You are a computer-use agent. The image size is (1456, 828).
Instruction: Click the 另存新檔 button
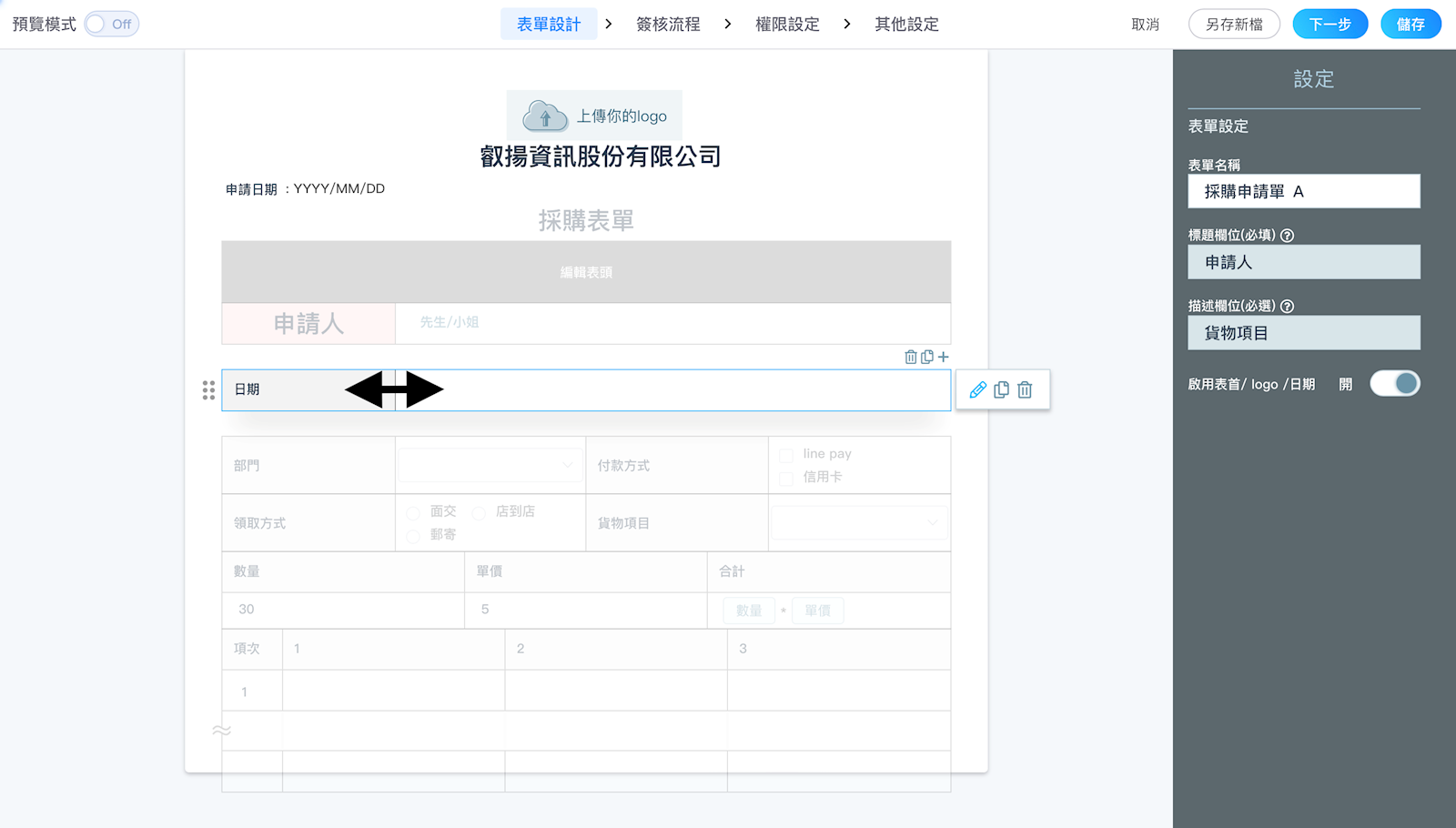[x=1233, y=25]
